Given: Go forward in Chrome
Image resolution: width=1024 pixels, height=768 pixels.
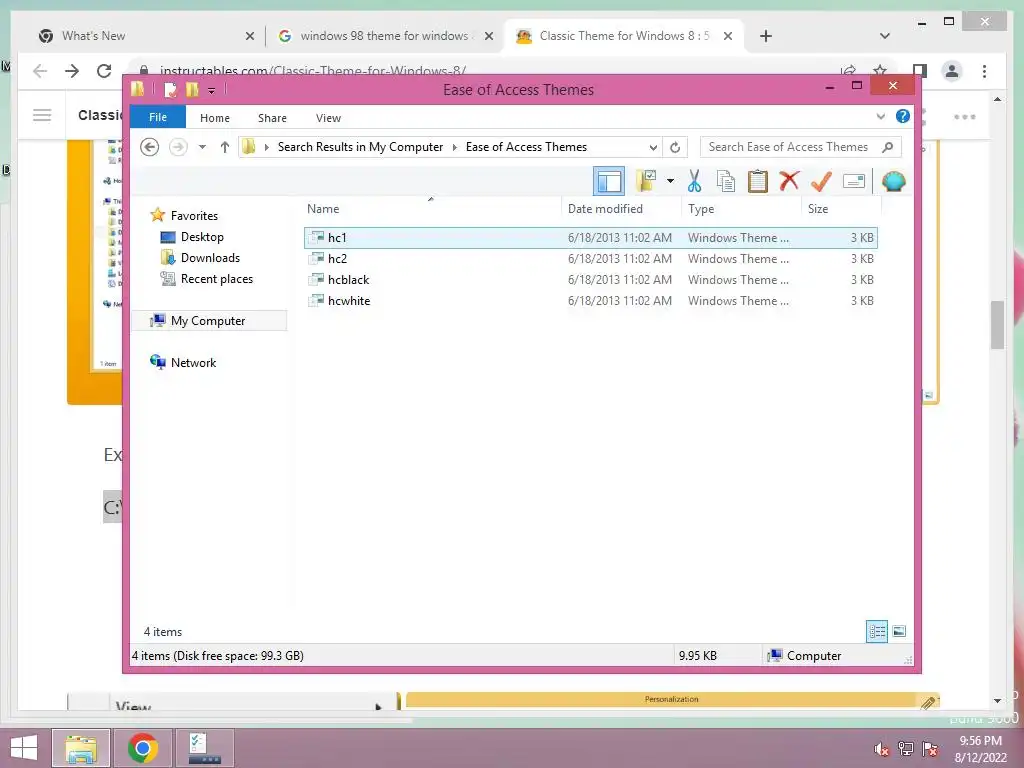Looking at the screenshot, I should pos(72,71).
